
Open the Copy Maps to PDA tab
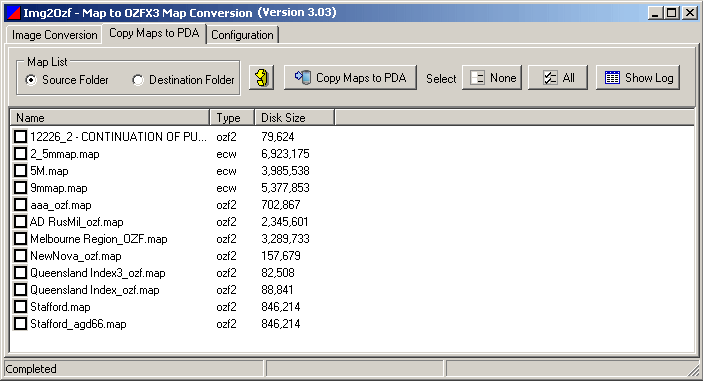pyautogui.click(x=154, y=34)
